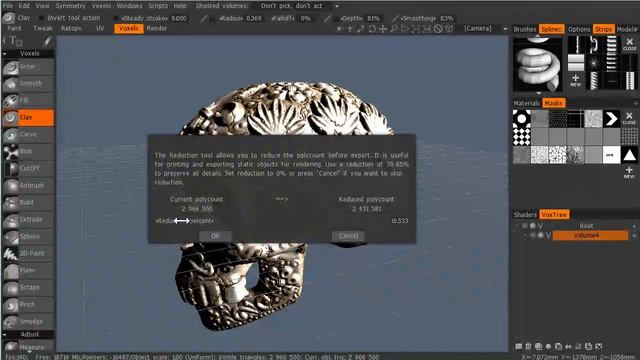Image resolution: width=640 pixels, height=360 pixels.
Task: Select the Extrude tool
Action: tap(28, 220)
